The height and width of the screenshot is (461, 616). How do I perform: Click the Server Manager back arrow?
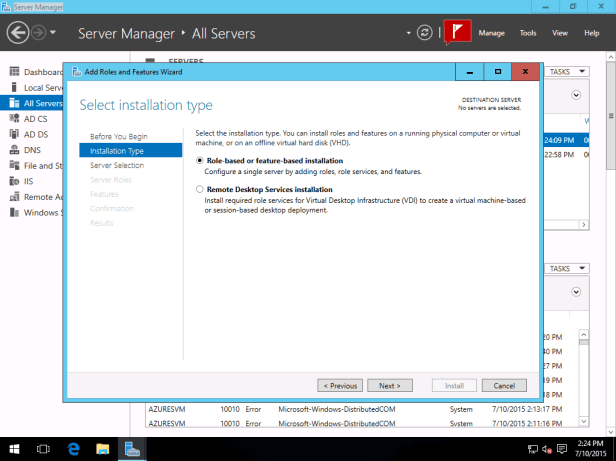pyautogui.click(x=19, y=33)
